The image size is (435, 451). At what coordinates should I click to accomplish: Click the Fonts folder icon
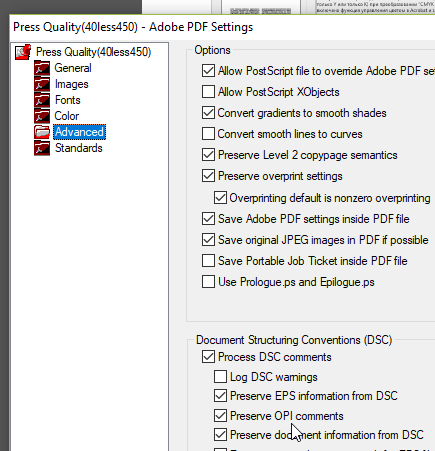pos(42,100)
